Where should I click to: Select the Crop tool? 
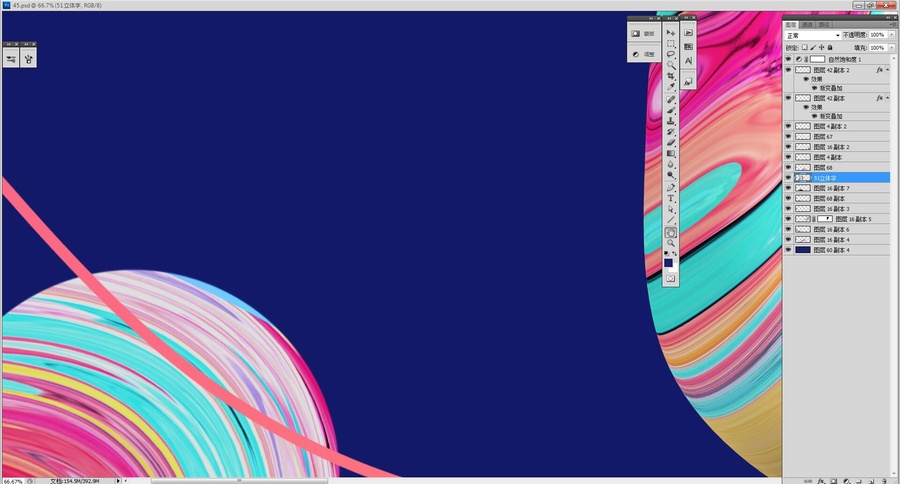pyautogui.click(x=670, y=76)
